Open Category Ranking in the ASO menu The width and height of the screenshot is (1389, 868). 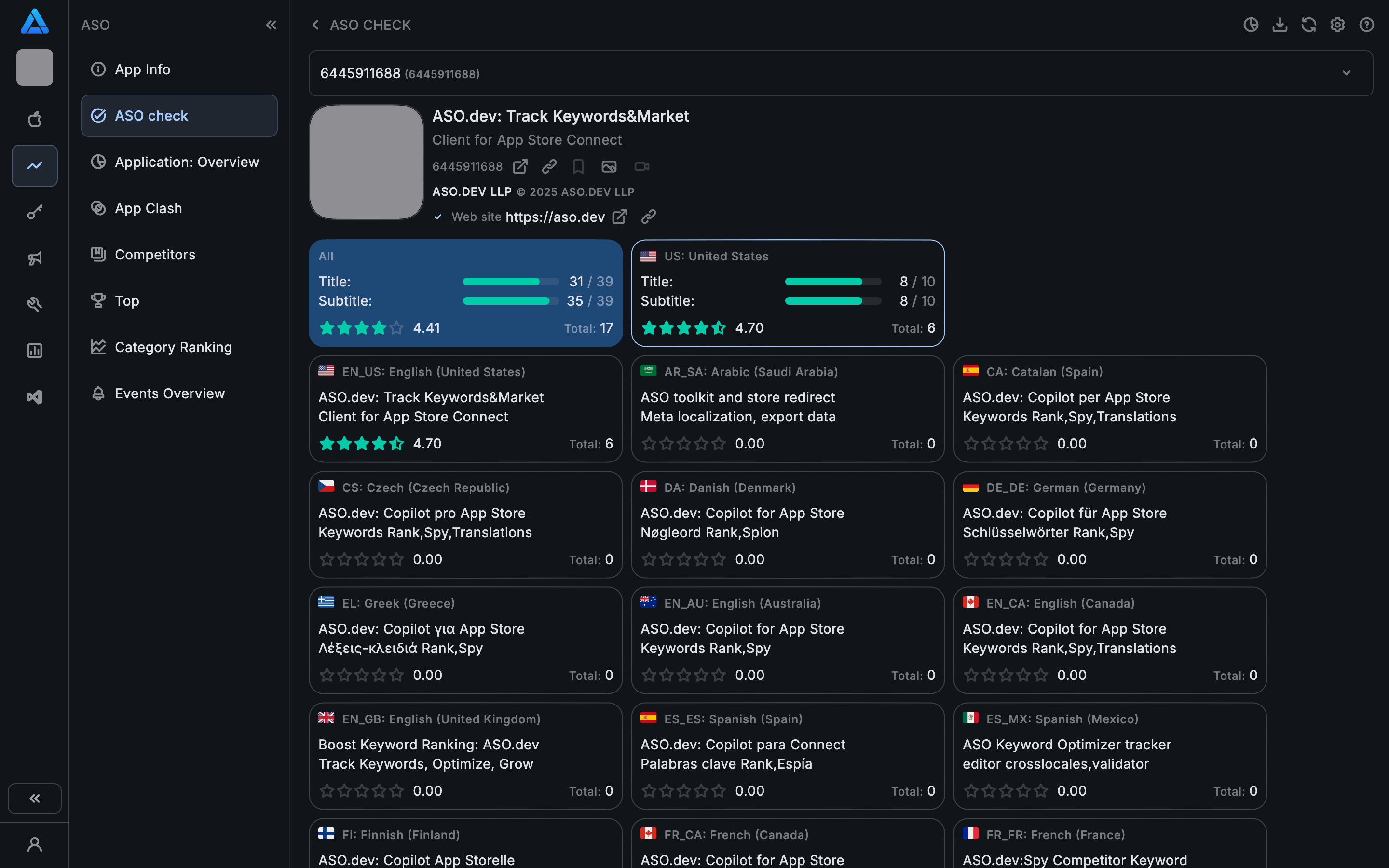pyautogui.click(x=173, y=347)
